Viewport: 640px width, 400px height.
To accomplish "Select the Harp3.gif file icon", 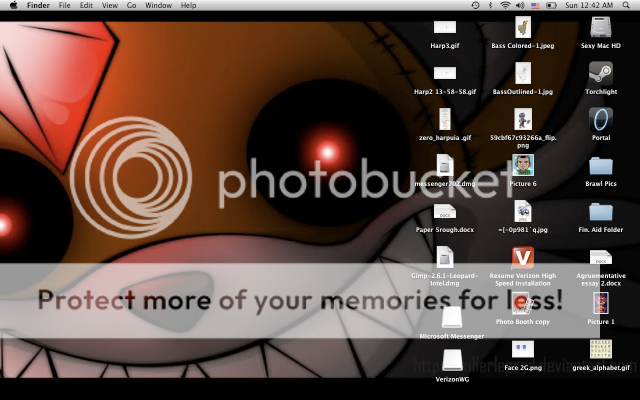I will (x=445, y=27).
